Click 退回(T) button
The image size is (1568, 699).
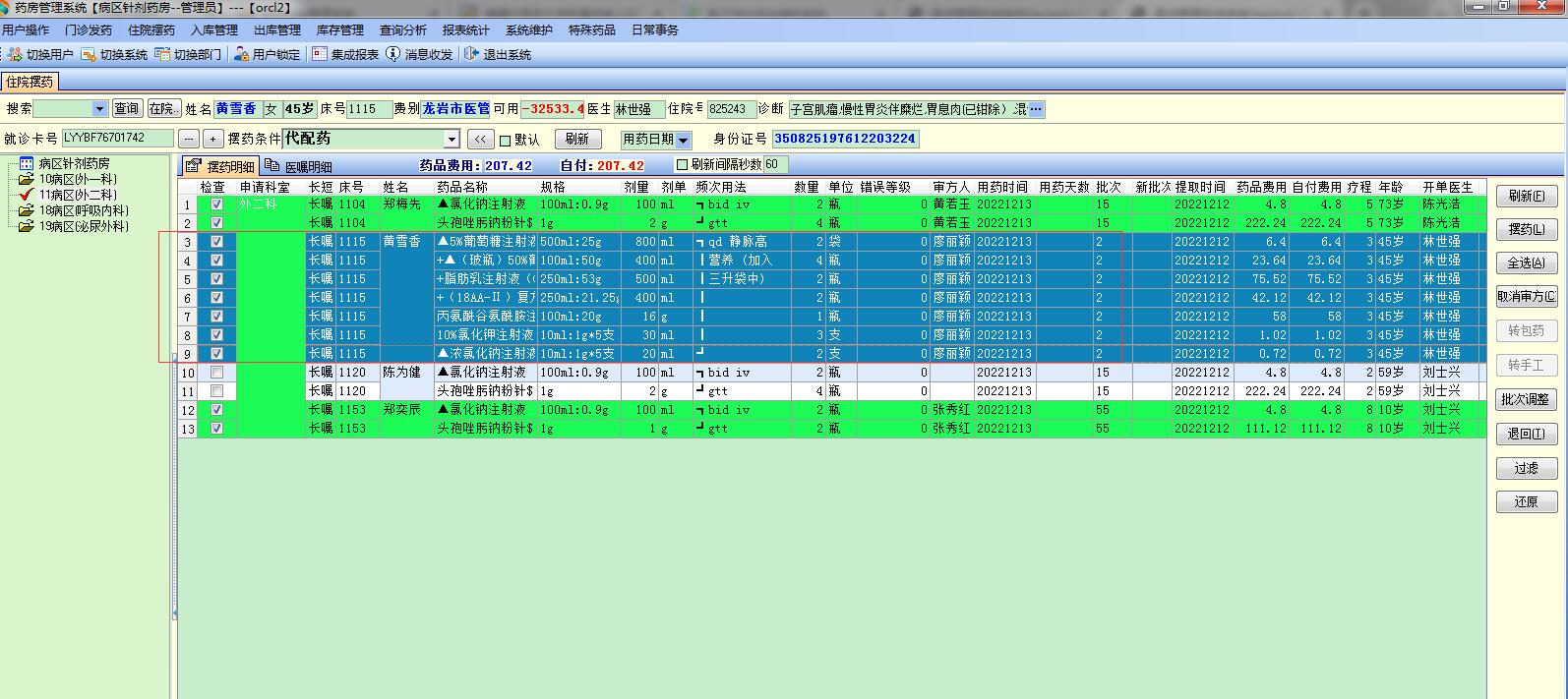(x=1526, y=434)
